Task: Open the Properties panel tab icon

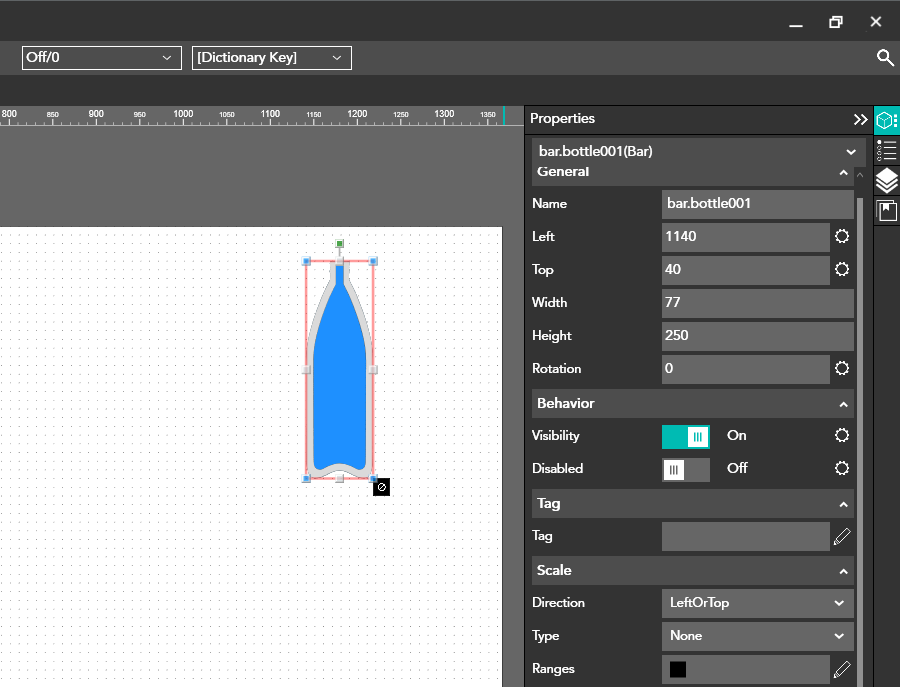Action: coord(886,120)
